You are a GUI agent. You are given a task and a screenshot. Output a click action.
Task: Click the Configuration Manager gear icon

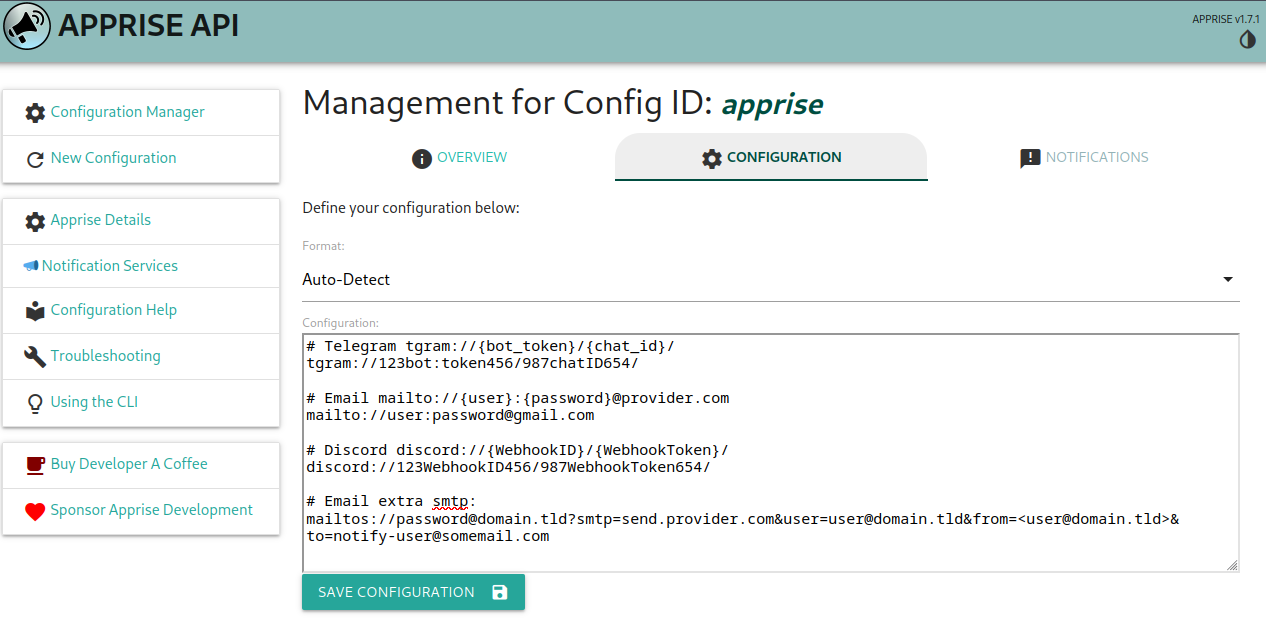35,113
